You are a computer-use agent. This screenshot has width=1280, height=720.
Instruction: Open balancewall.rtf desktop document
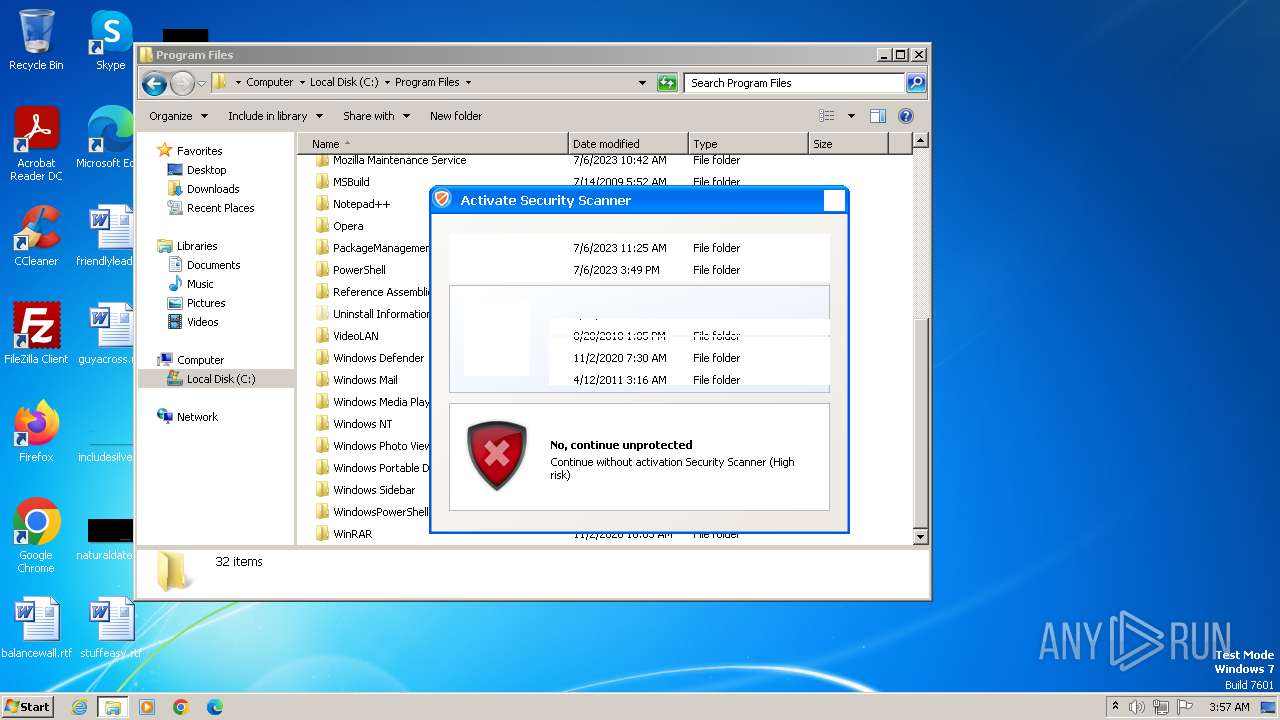pos(36,628)
